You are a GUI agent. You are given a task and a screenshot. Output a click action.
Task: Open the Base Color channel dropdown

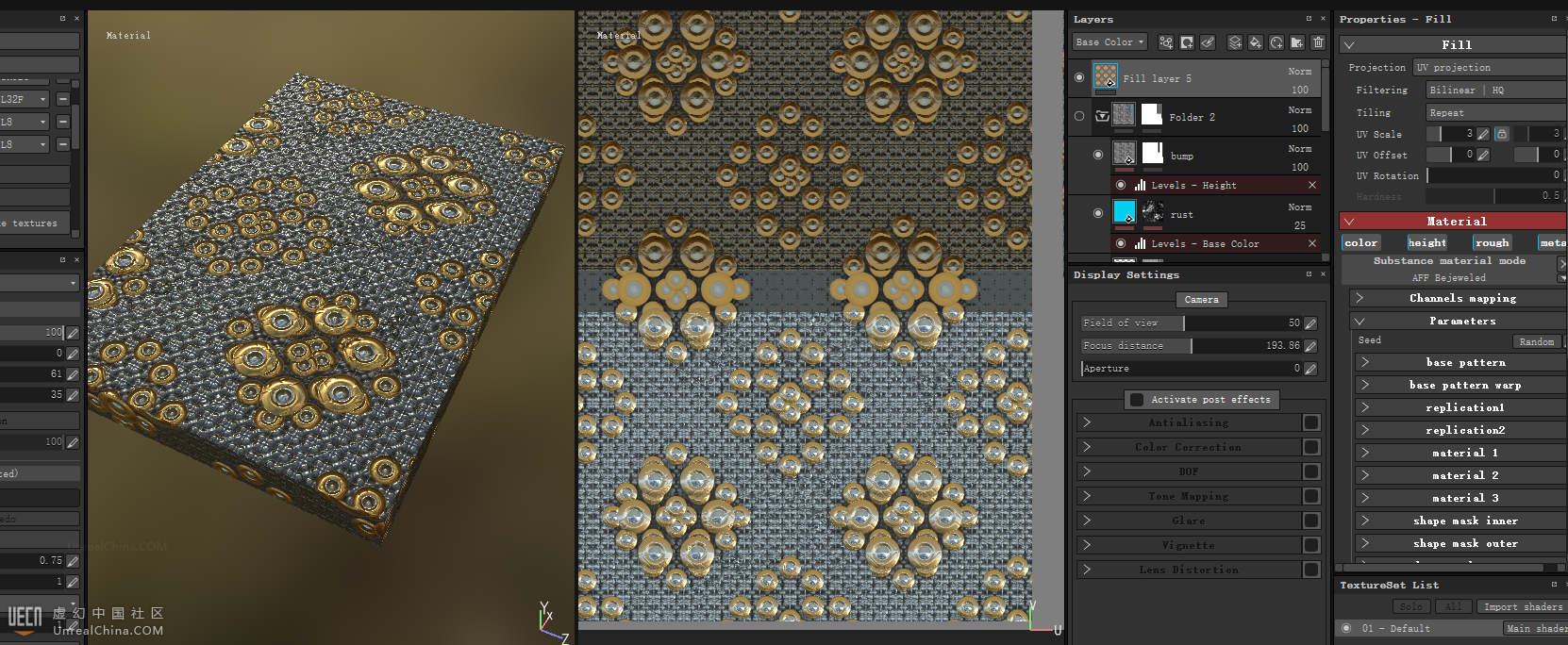(x=1109, y=42)
